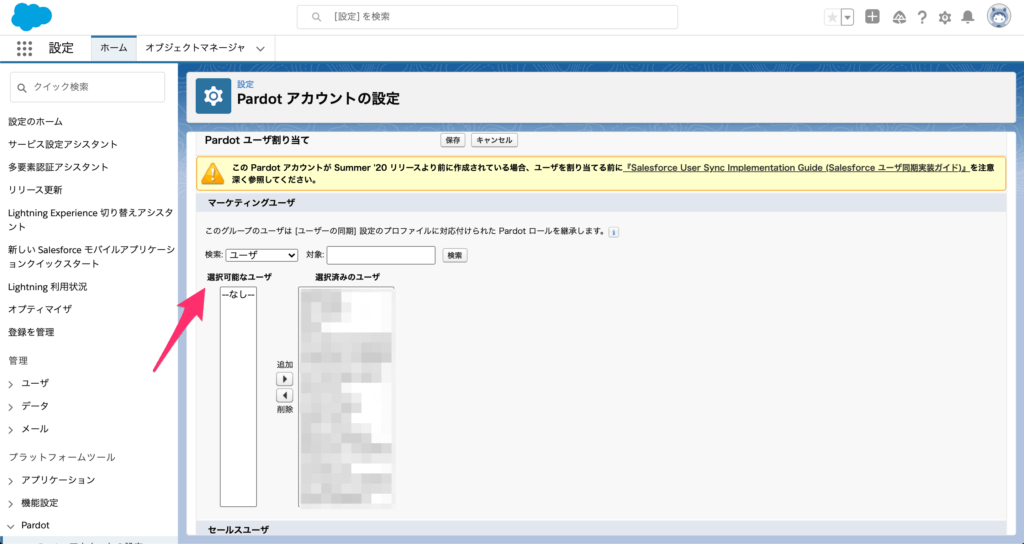The width and height of the screenshot is (1024, 544).
Task: Click the 追加 right arrow button
Action: pyautogui.click(x=285, y=379)
